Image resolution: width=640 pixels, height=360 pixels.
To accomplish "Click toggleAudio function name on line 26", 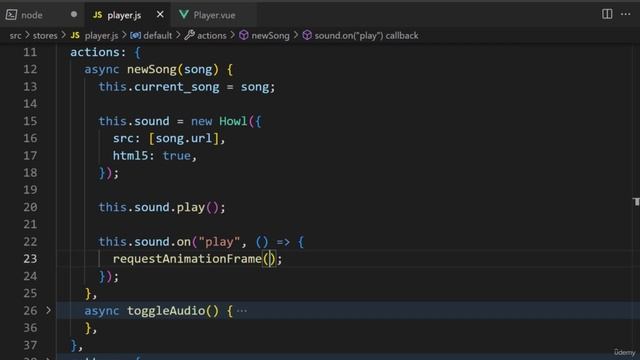I will coord(166,311).
